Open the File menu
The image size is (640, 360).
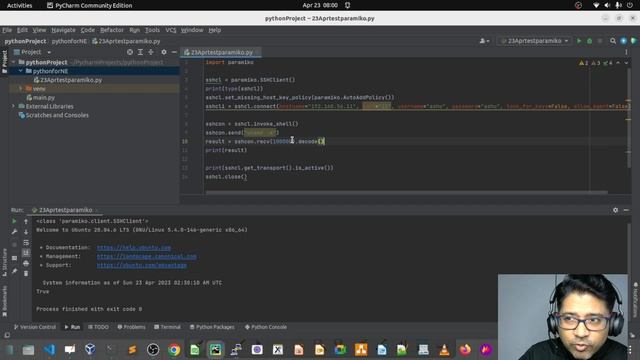point(7,30)
